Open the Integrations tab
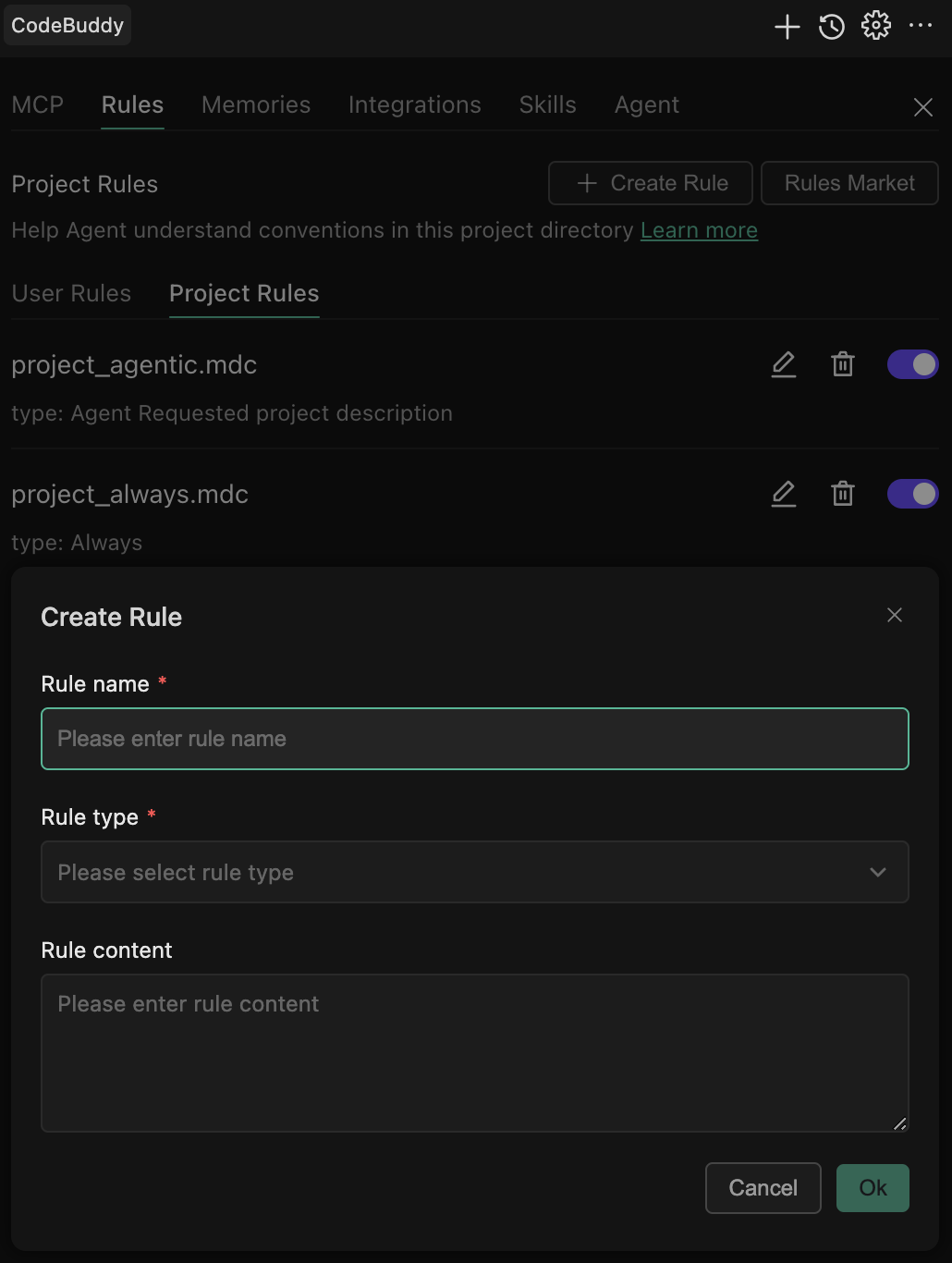 coord(415,105)
